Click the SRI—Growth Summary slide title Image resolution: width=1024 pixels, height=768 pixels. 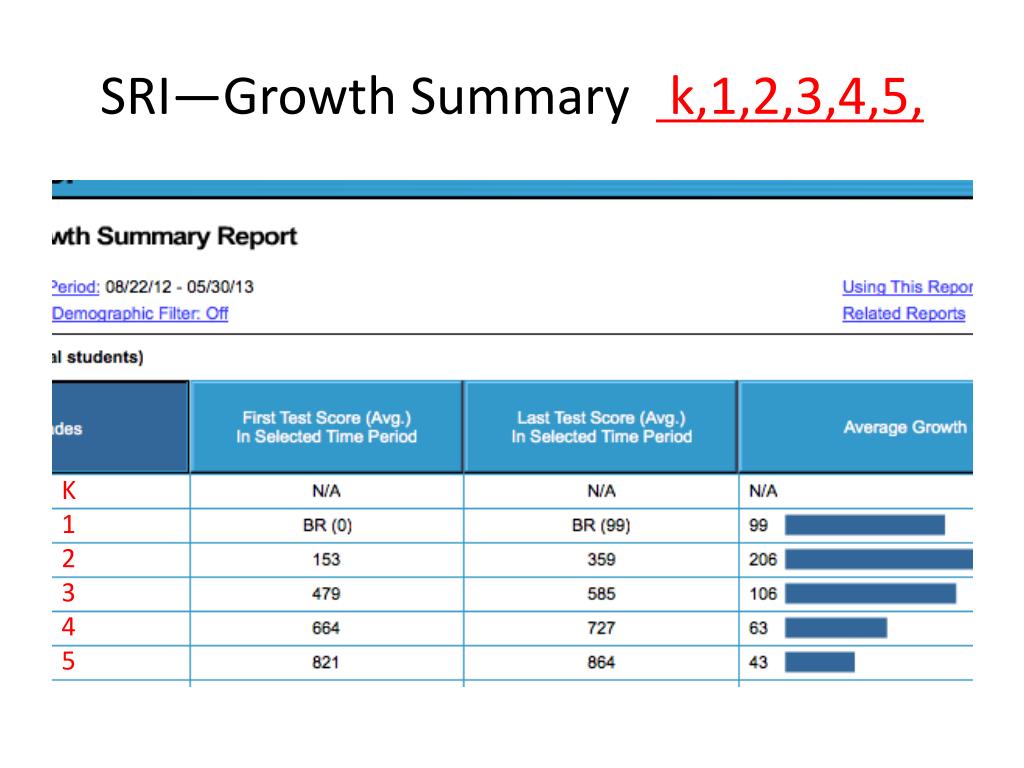pos(364,97)
